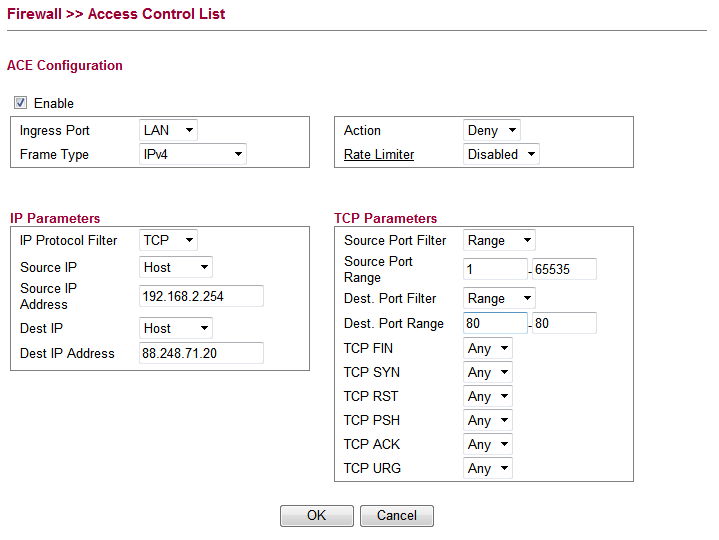Click the Cancel button
The image size is (719, 540).
point(397,515)
